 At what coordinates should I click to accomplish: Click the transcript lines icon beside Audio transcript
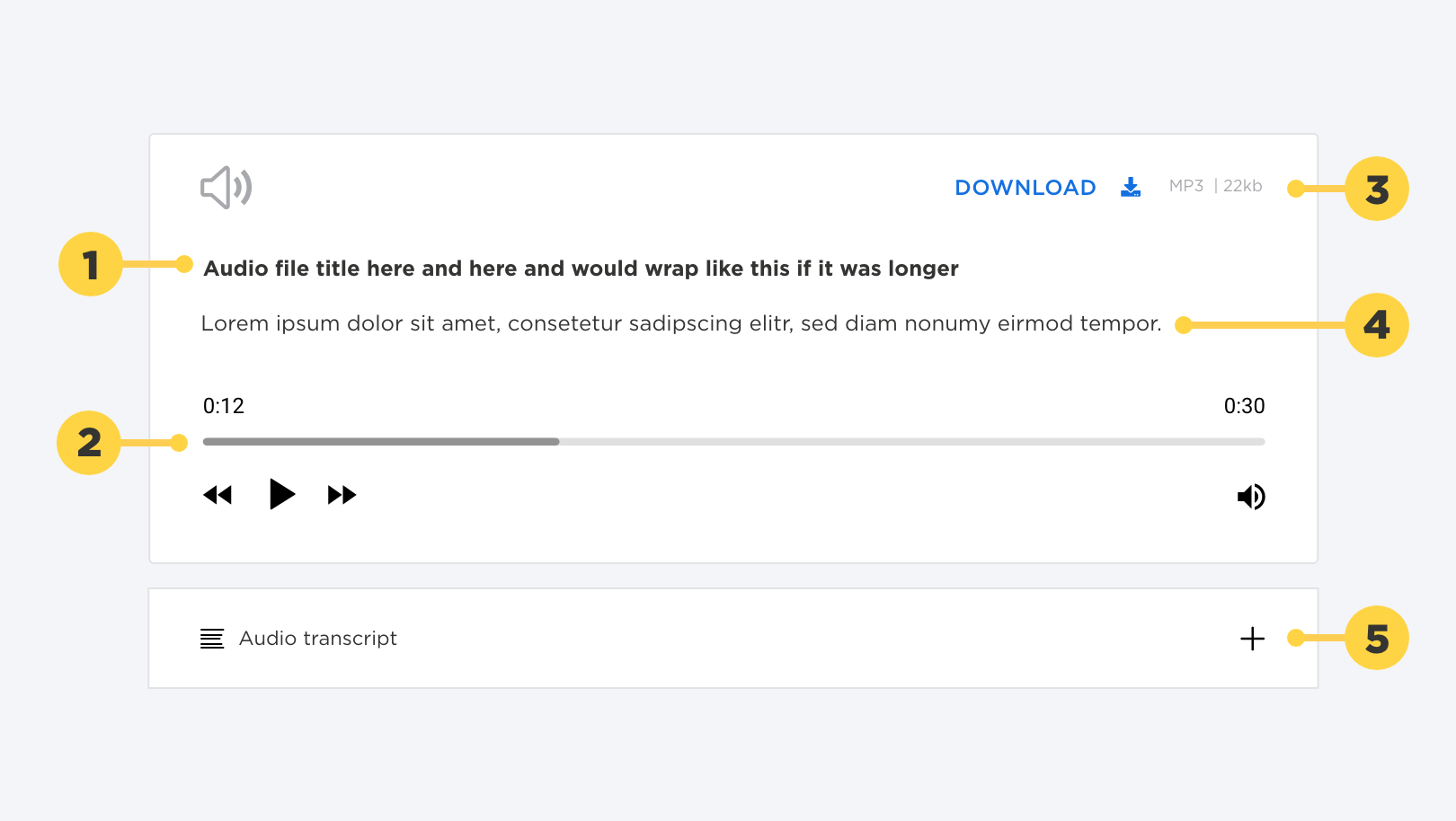[211, 639]
